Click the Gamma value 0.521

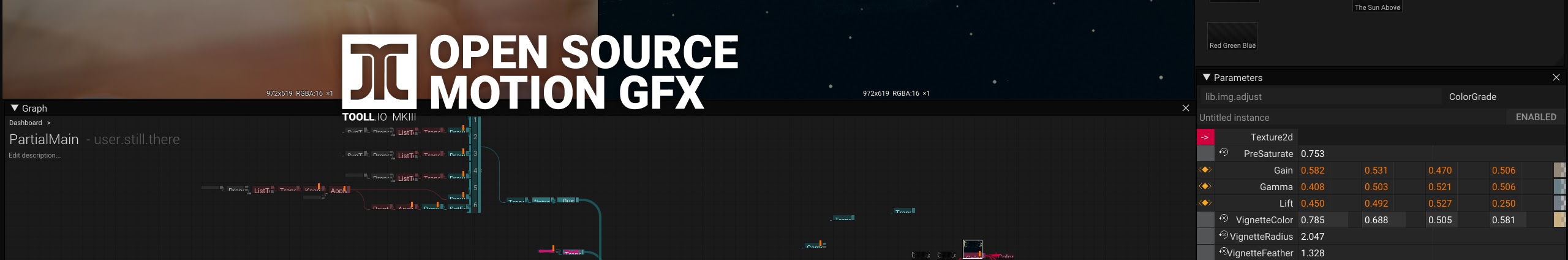coord(1440,187)
